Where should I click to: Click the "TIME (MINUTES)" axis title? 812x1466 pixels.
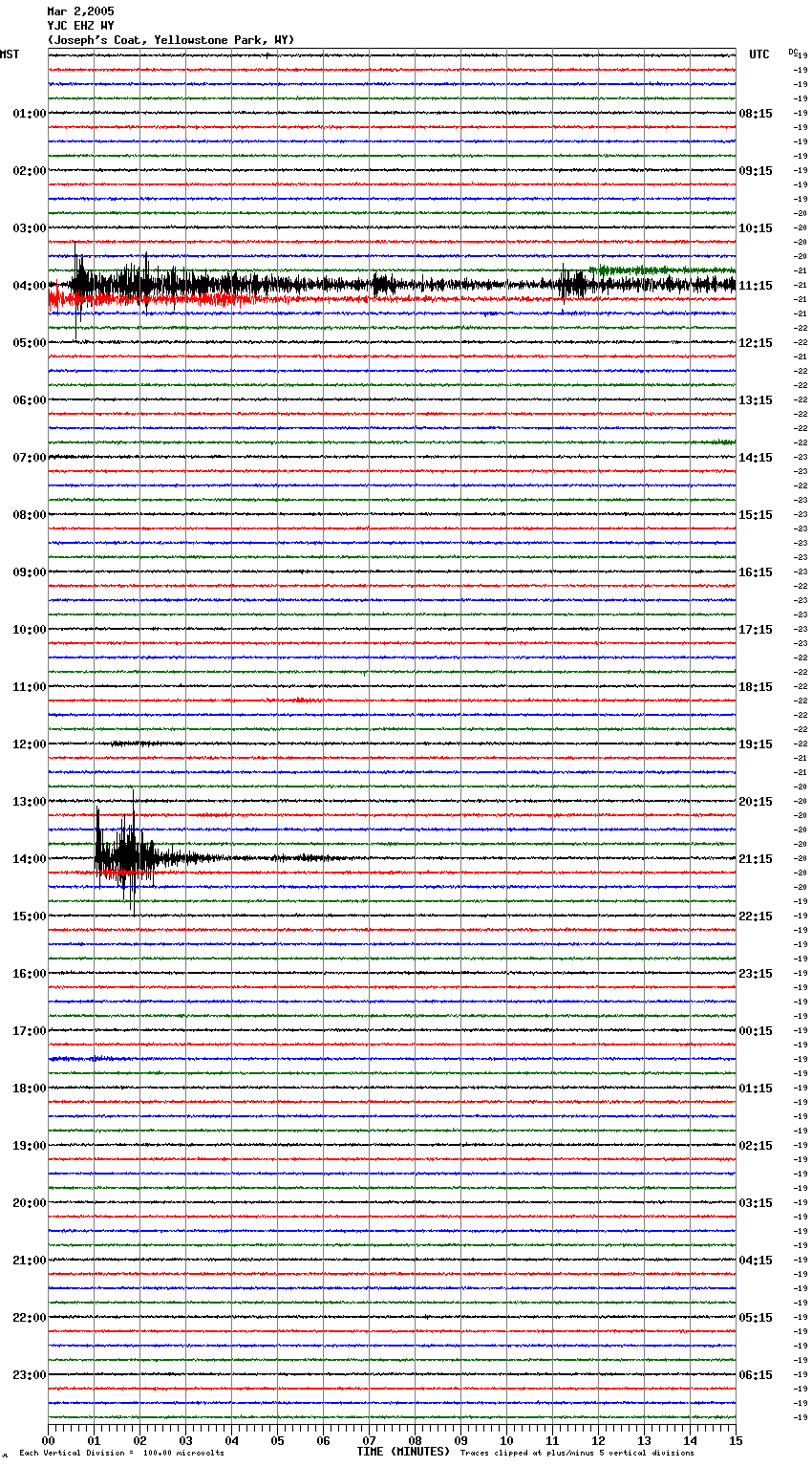[x=403, y=1452]
